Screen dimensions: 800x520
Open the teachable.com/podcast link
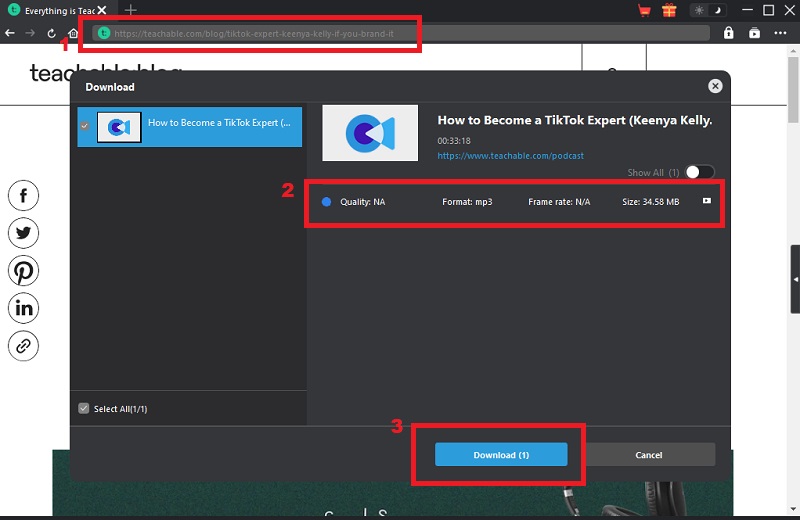pyautogui.click(x=510, y=156)
